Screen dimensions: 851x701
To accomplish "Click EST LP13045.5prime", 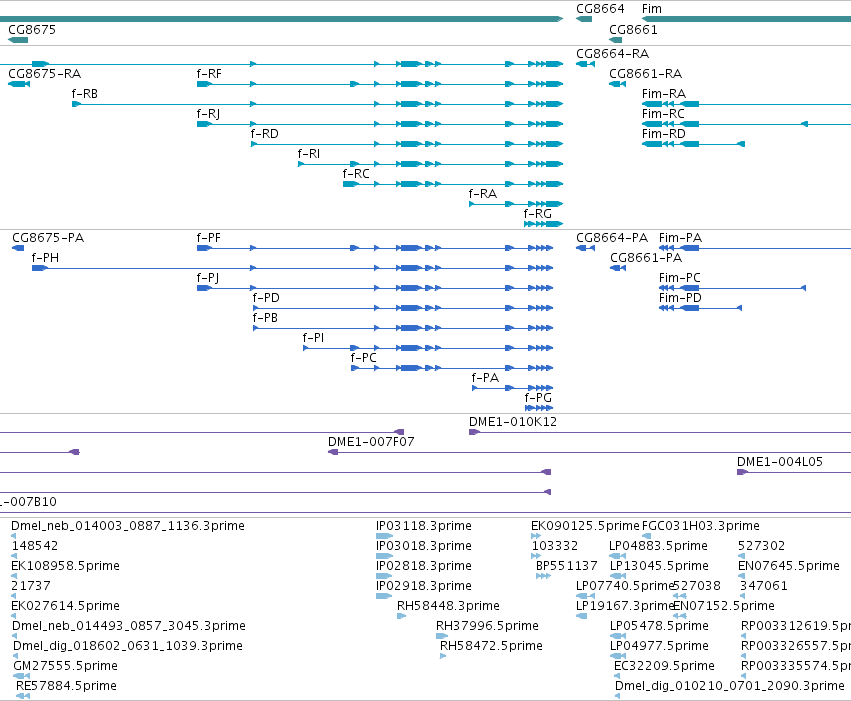I will (x=659, y=566).
